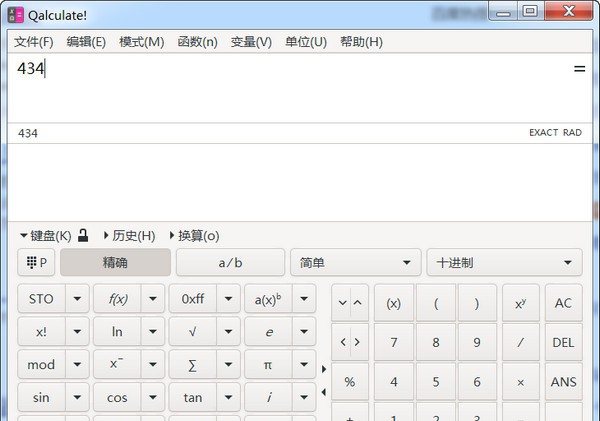This screenshot has width=600, height=421.
Task: Move cursor left with the < key
Action: click(342, 342)
